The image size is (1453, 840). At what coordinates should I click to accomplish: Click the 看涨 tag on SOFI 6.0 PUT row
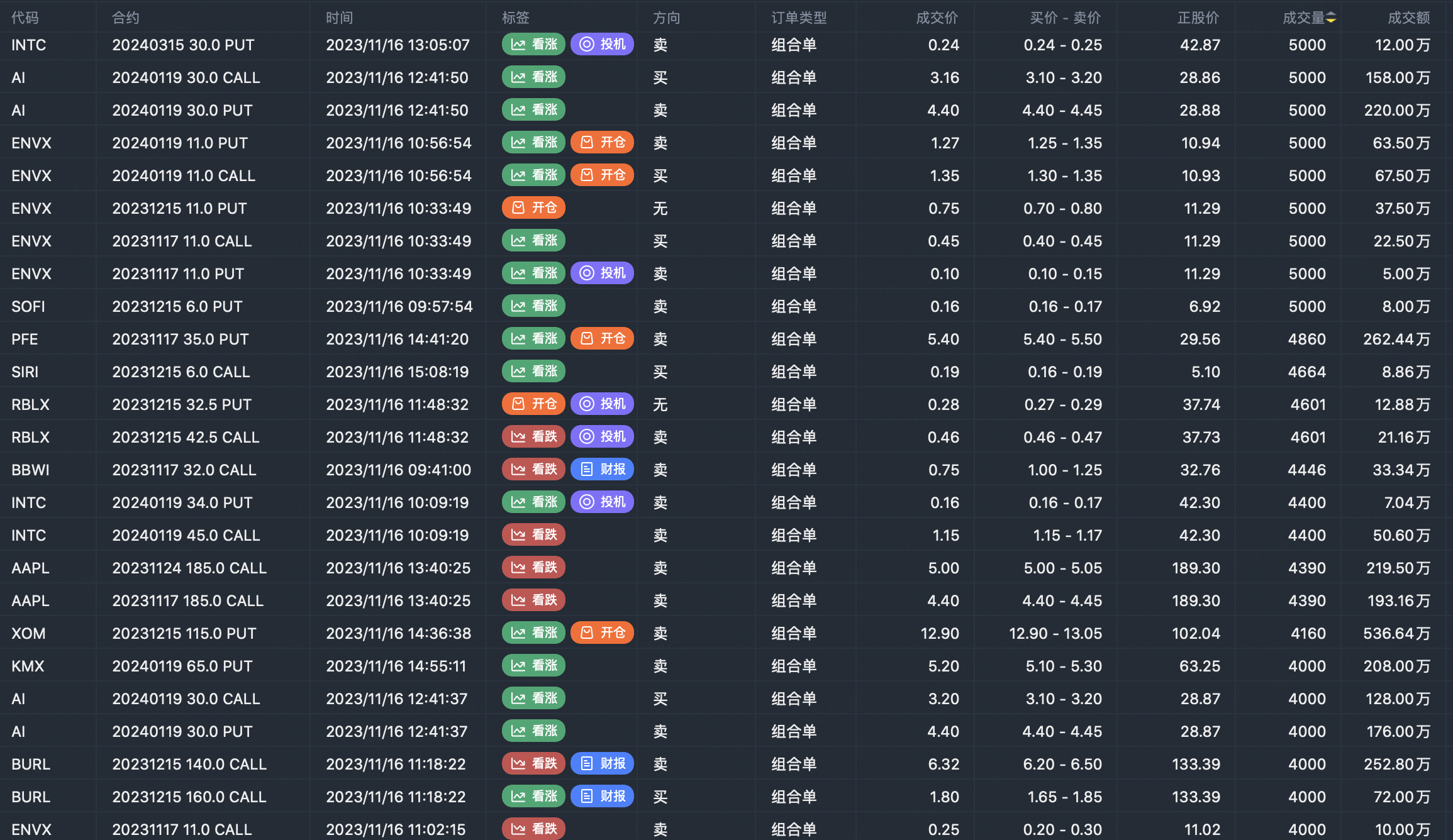point(534,306)
